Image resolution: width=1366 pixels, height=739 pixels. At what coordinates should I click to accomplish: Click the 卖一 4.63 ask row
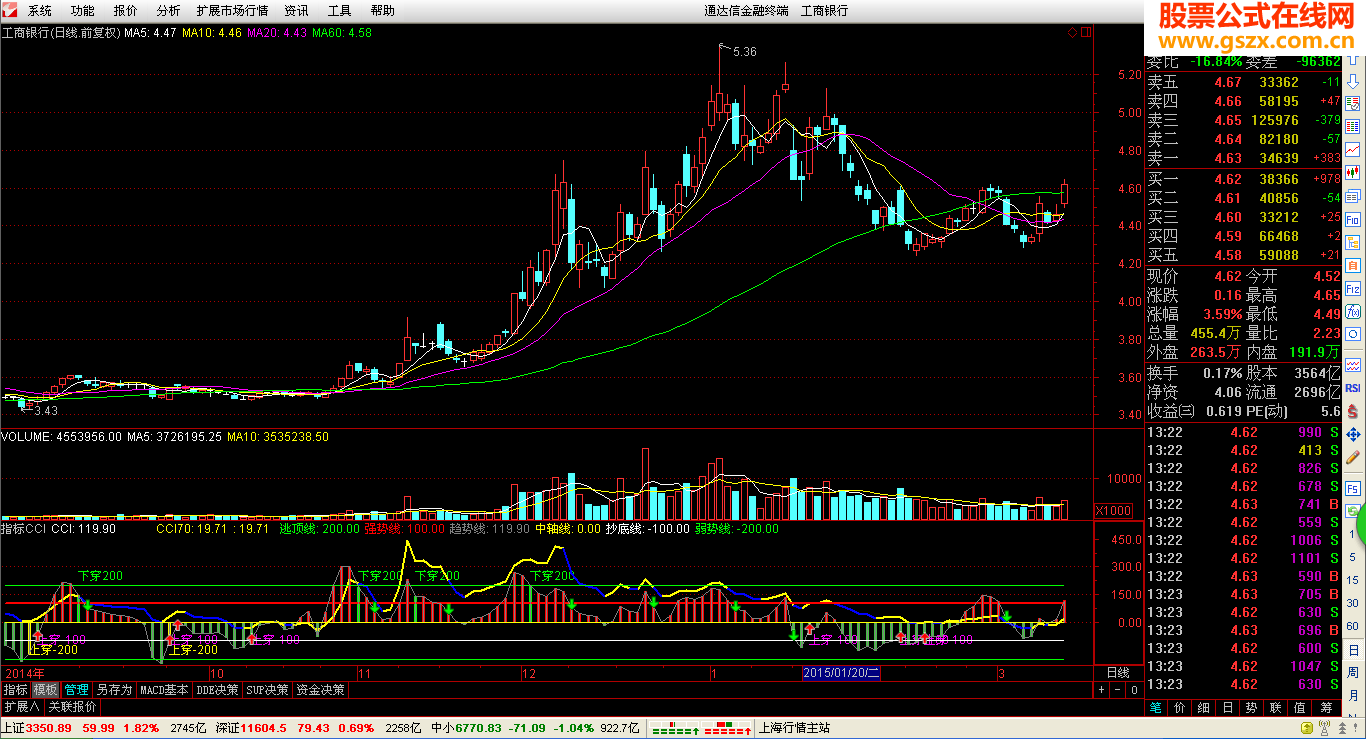(x=1243, y=158)
